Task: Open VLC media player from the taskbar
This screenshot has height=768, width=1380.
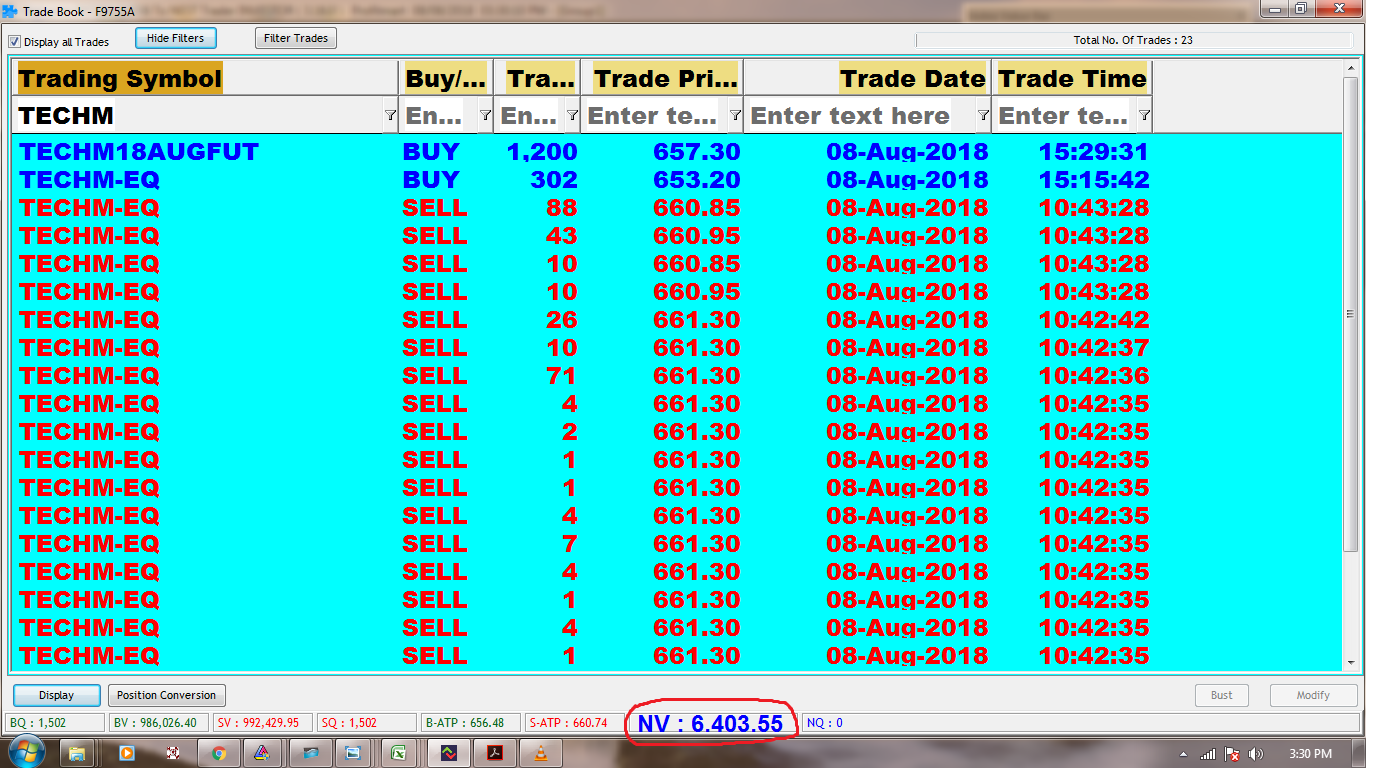Action: pos(540,753)
